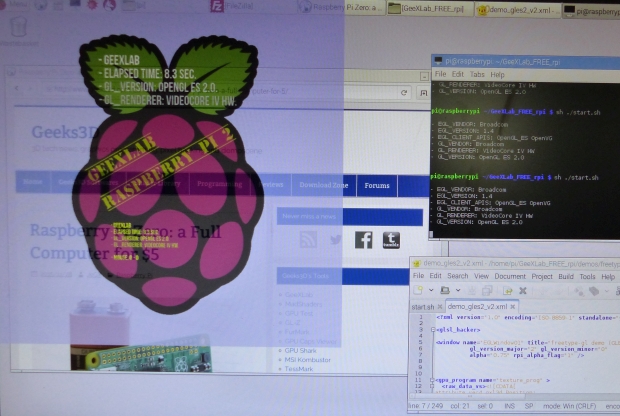Open the MSI Kombustor tool link

click(307, 360)
